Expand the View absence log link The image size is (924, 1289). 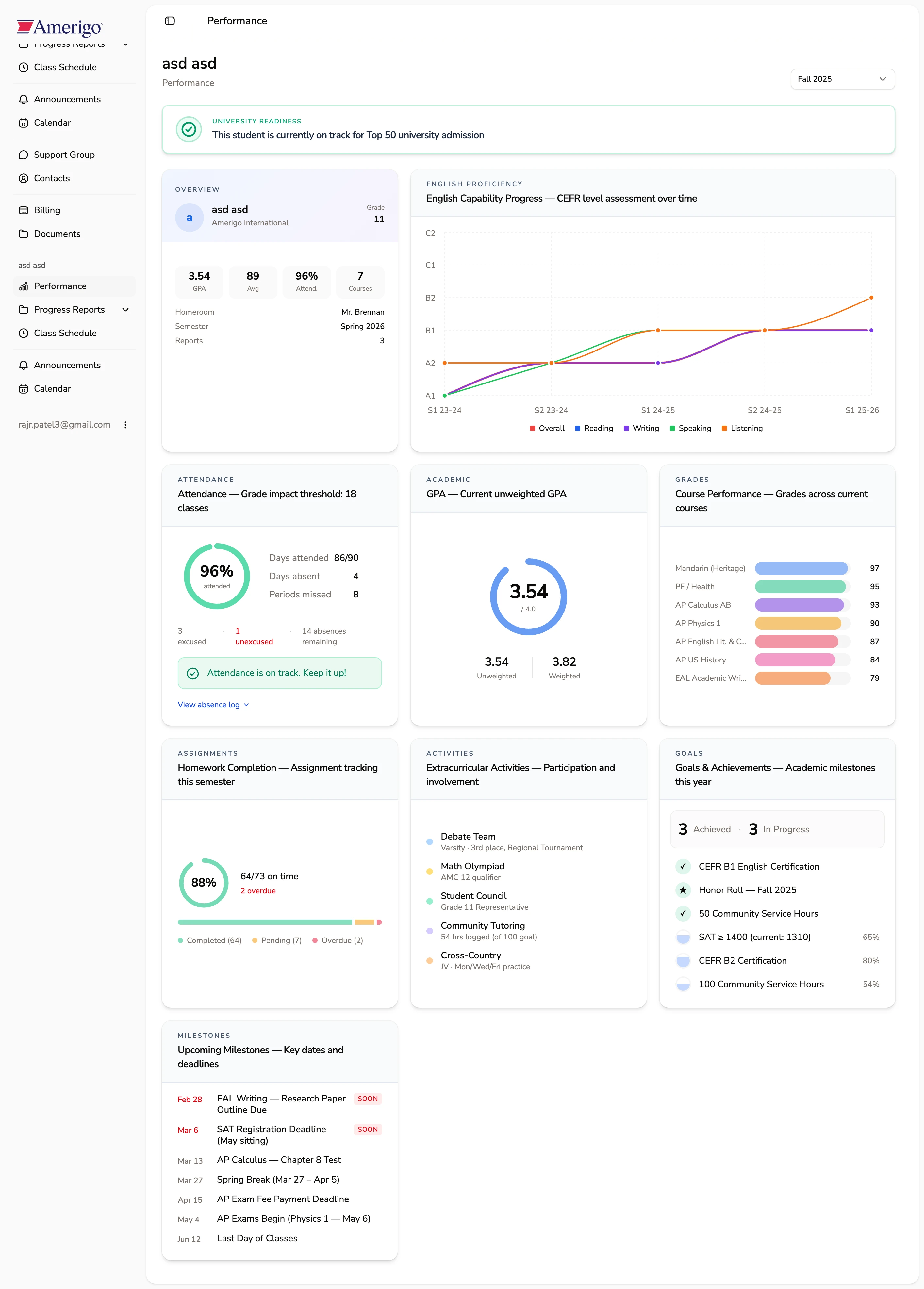tap(213, 704)
